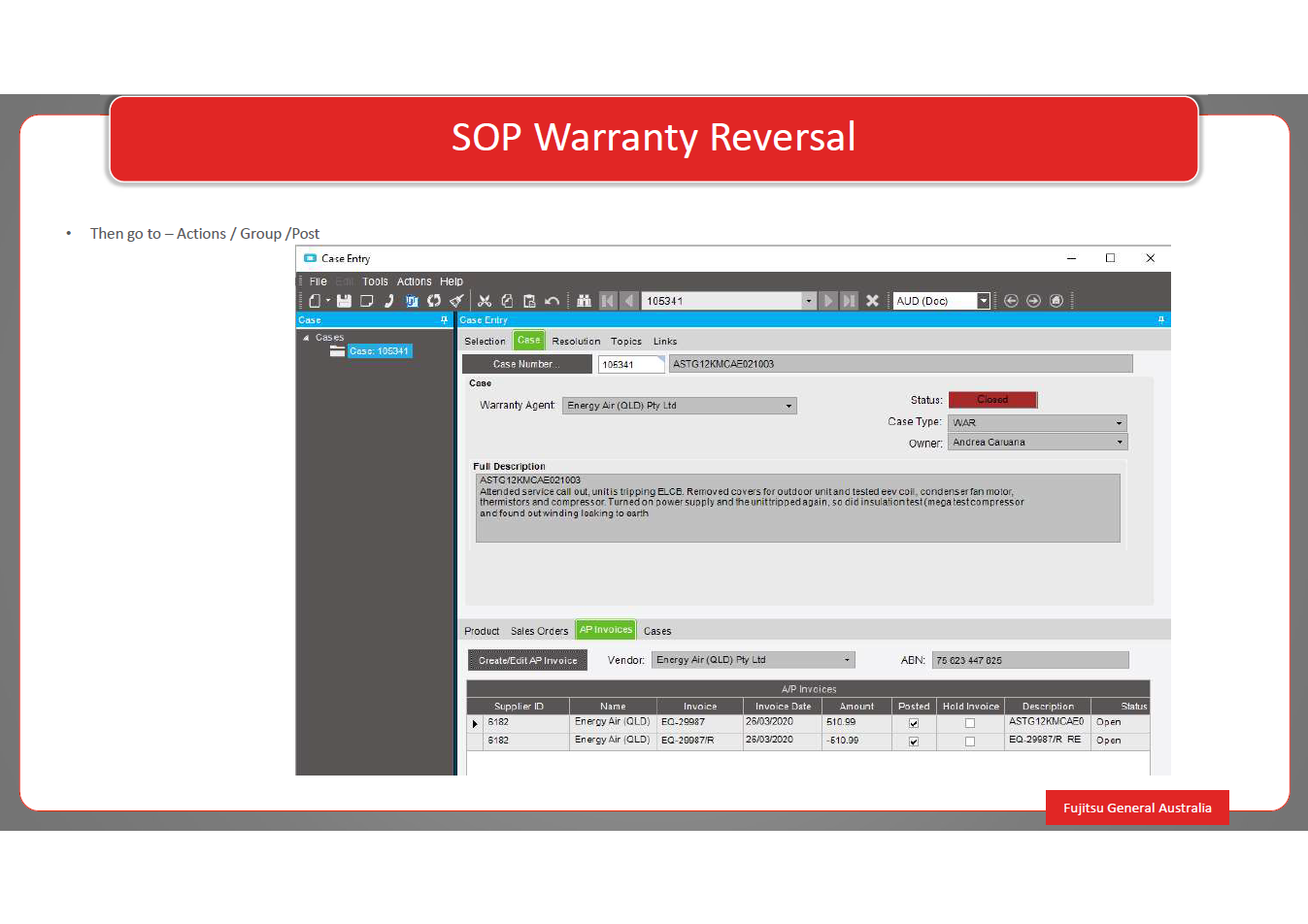1308x924 pixels.
Task: Select row indicator for invoice EQ-29987
Action: pos(475,723)
